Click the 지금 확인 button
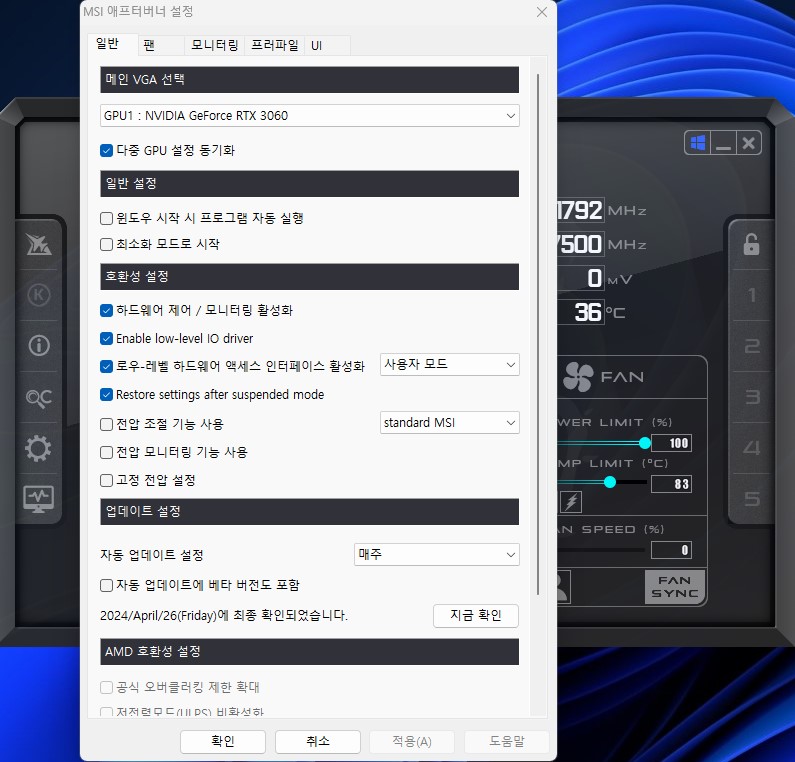 pos(476,615)
